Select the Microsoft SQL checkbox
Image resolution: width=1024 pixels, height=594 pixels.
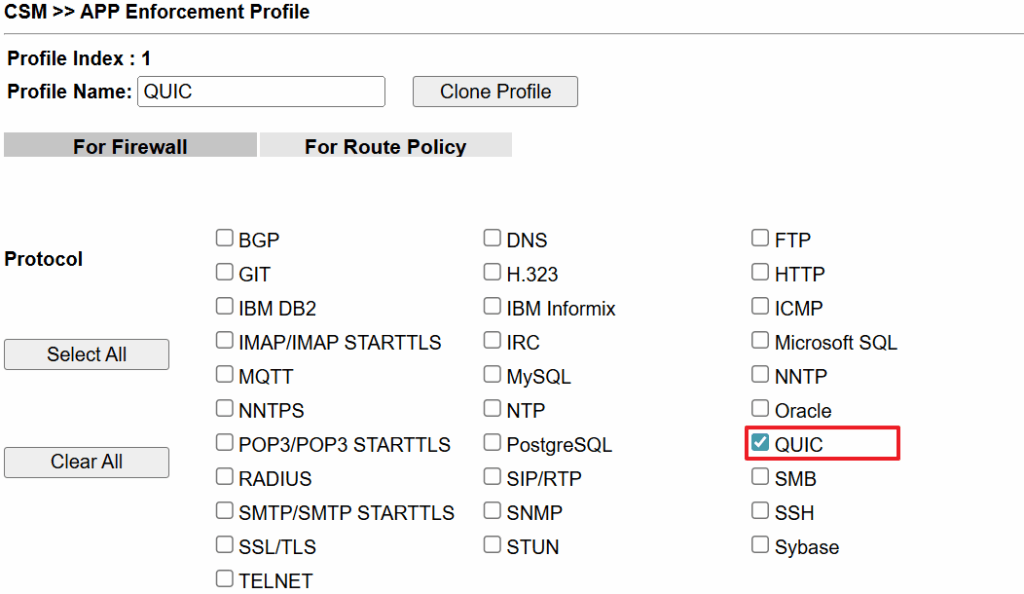760,341
